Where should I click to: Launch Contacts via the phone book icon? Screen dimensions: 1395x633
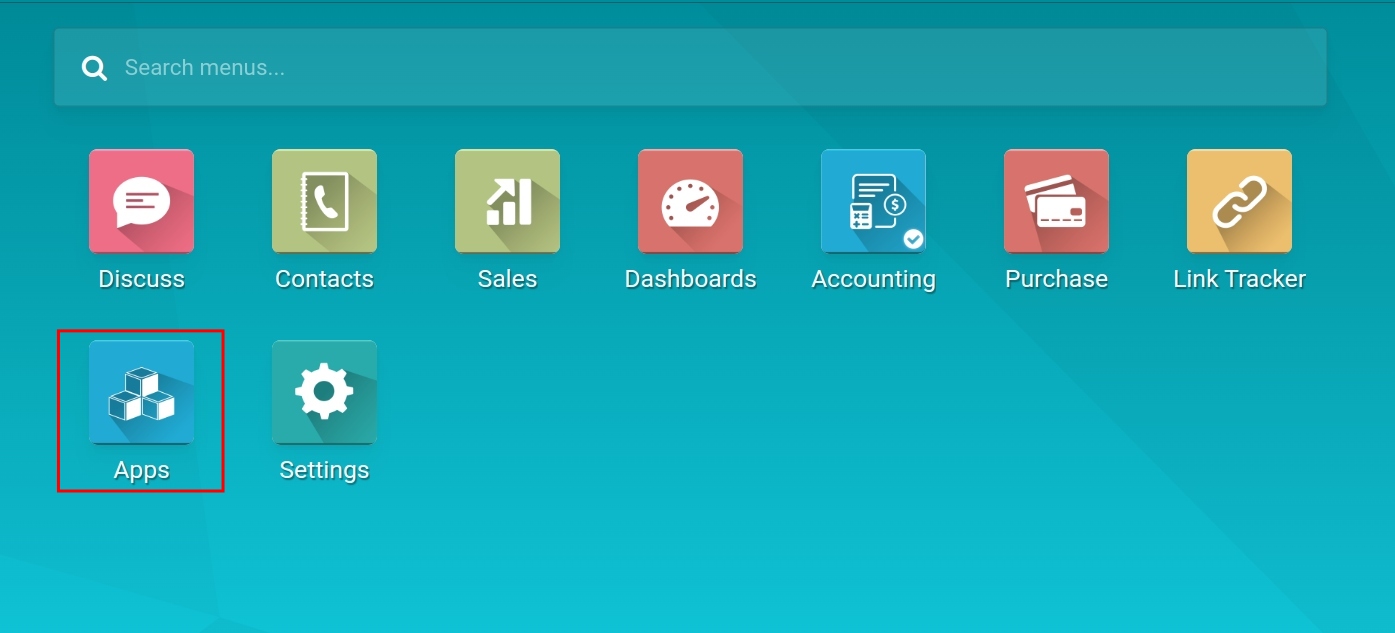[324, 201]
